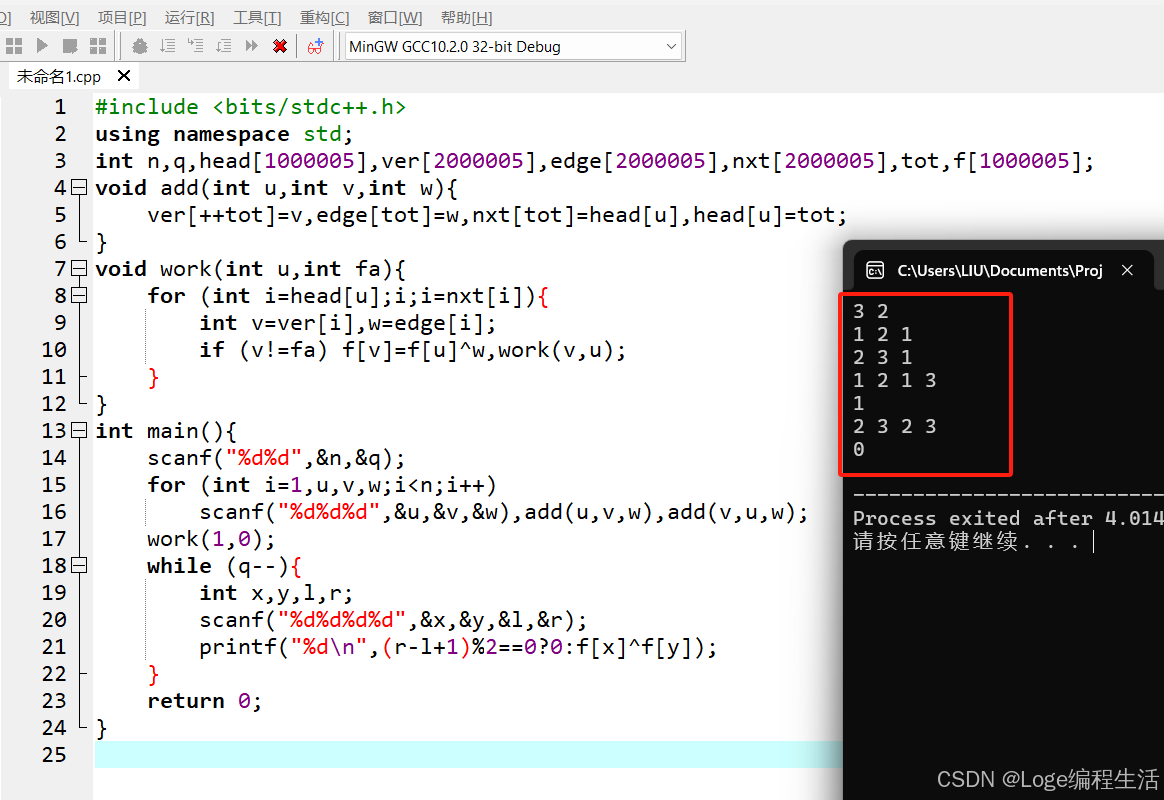1164x800 pixels.
Task: Click the scanf("%d%d",&n,&q) line
Action: click(x=276, y=458)
